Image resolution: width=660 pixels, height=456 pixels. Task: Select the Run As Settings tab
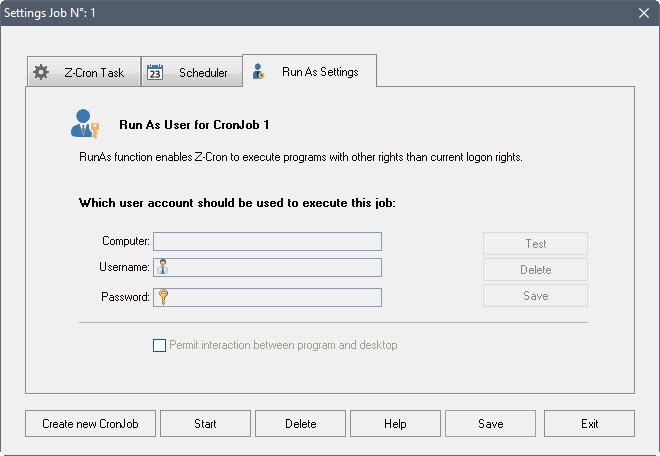[x=309, y=71]
